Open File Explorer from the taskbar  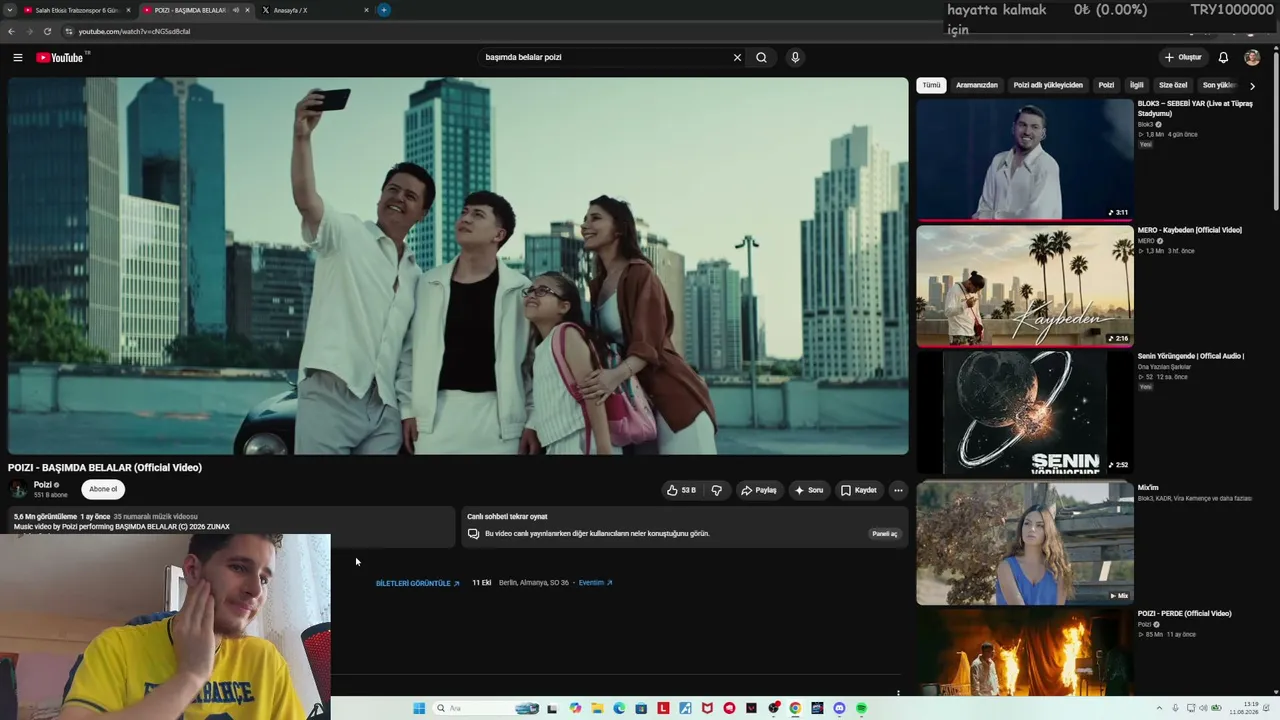pyautogui.click(x=597, y=708)
